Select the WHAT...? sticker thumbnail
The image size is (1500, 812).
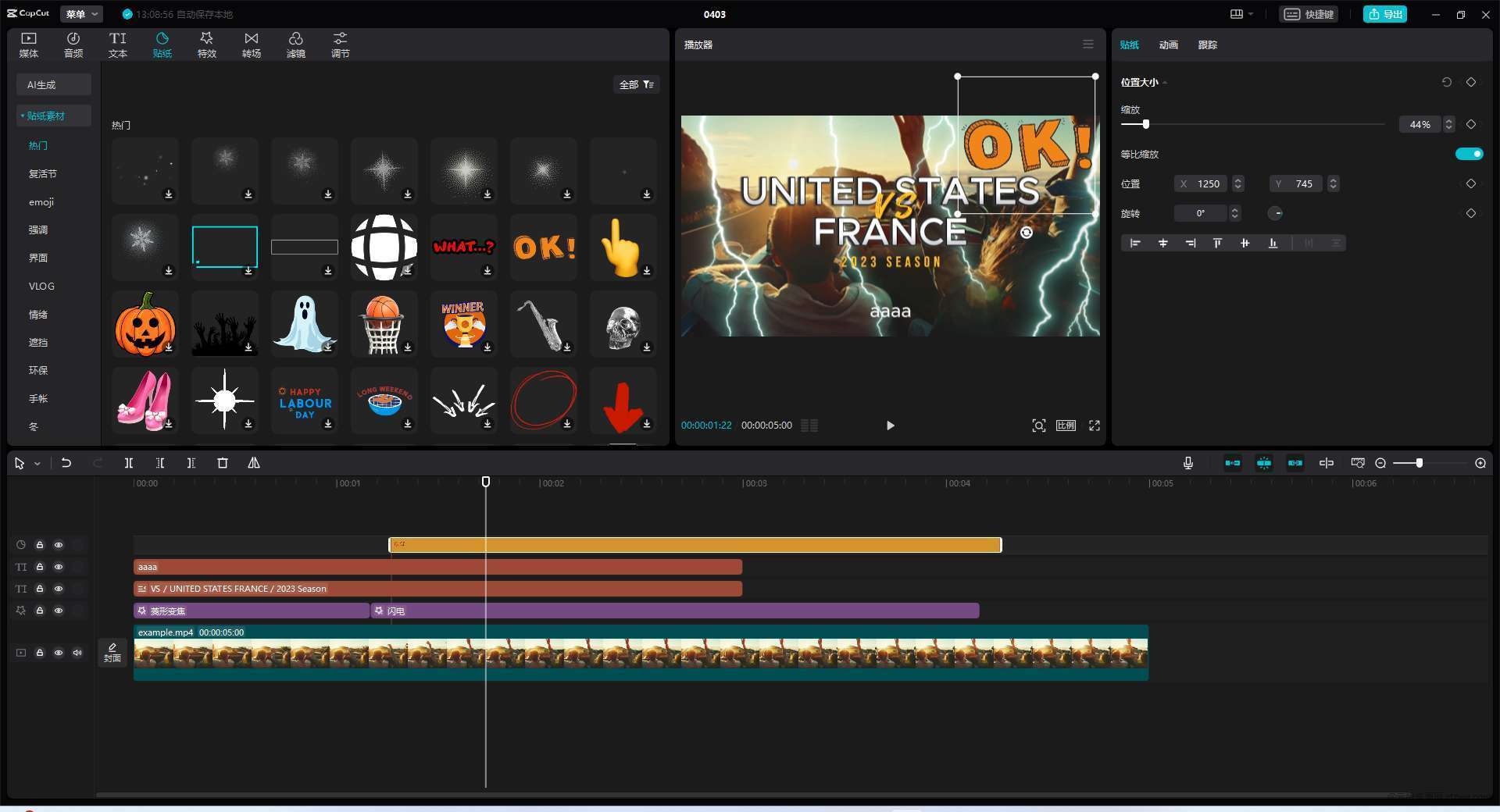pos(464,248)
